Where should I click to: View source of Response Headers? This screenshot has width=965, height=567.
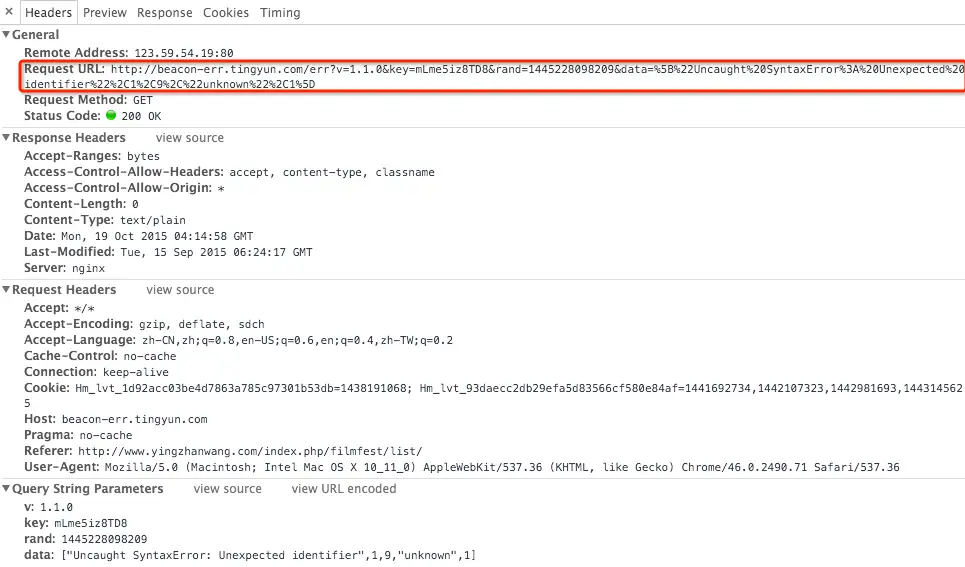pos(190,138)
